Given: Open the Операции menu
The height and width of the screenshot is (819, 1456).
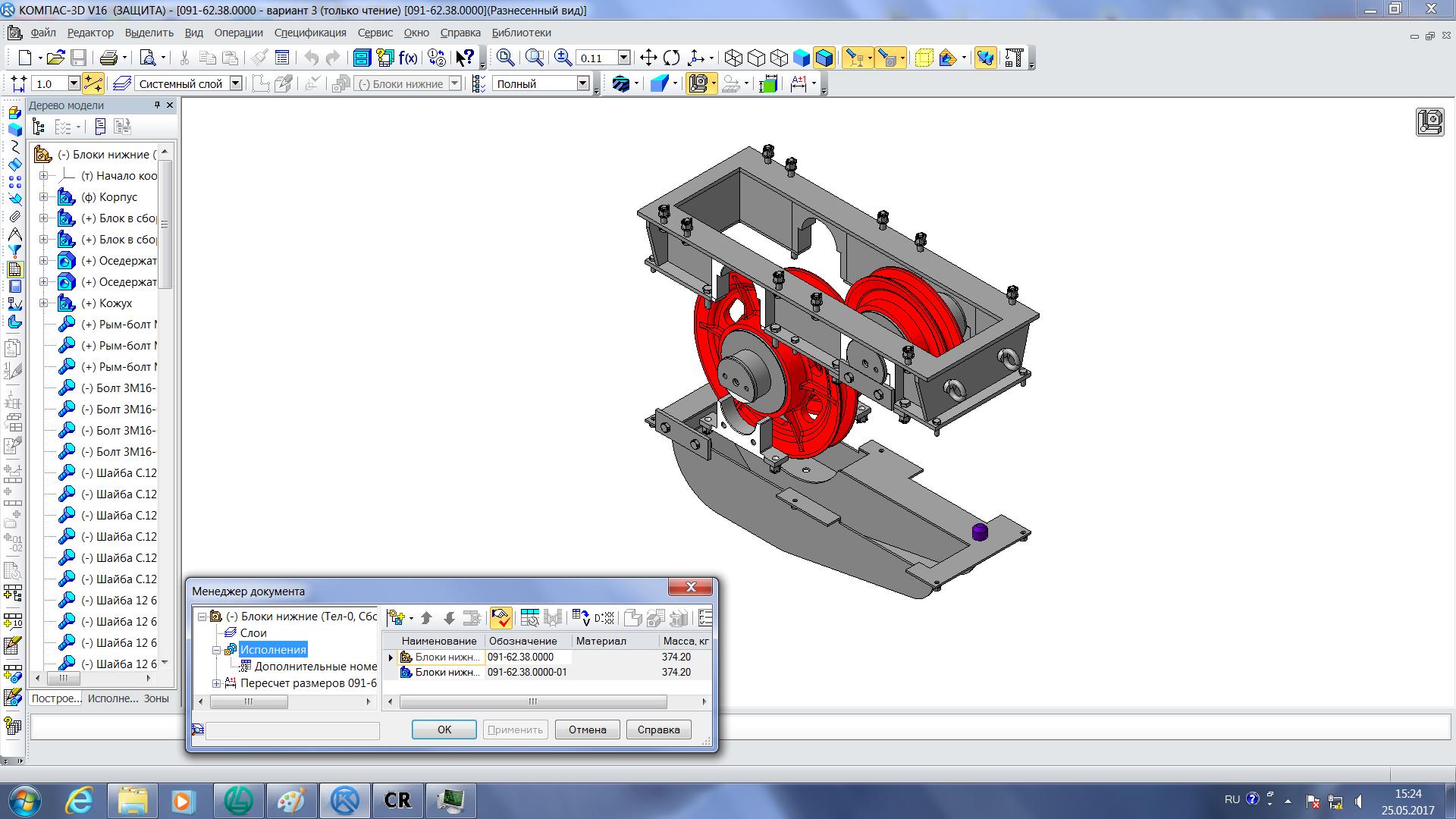Looking at the screenshot, I should tap(238, 33).
